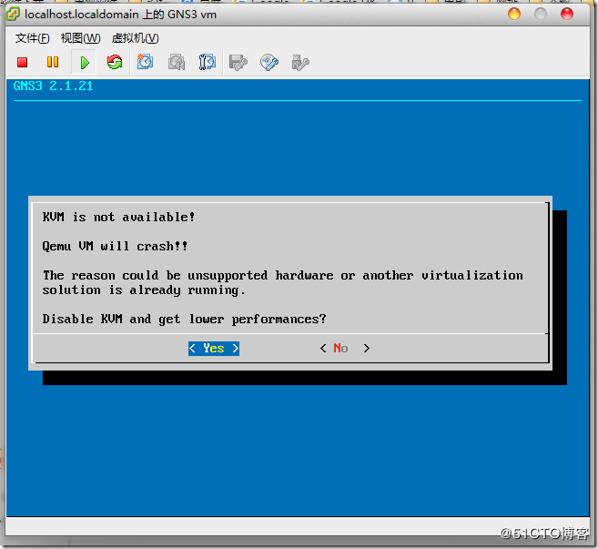Maximize the window with grey round button
Screen dimensions: 598x549
click(540, 14)
